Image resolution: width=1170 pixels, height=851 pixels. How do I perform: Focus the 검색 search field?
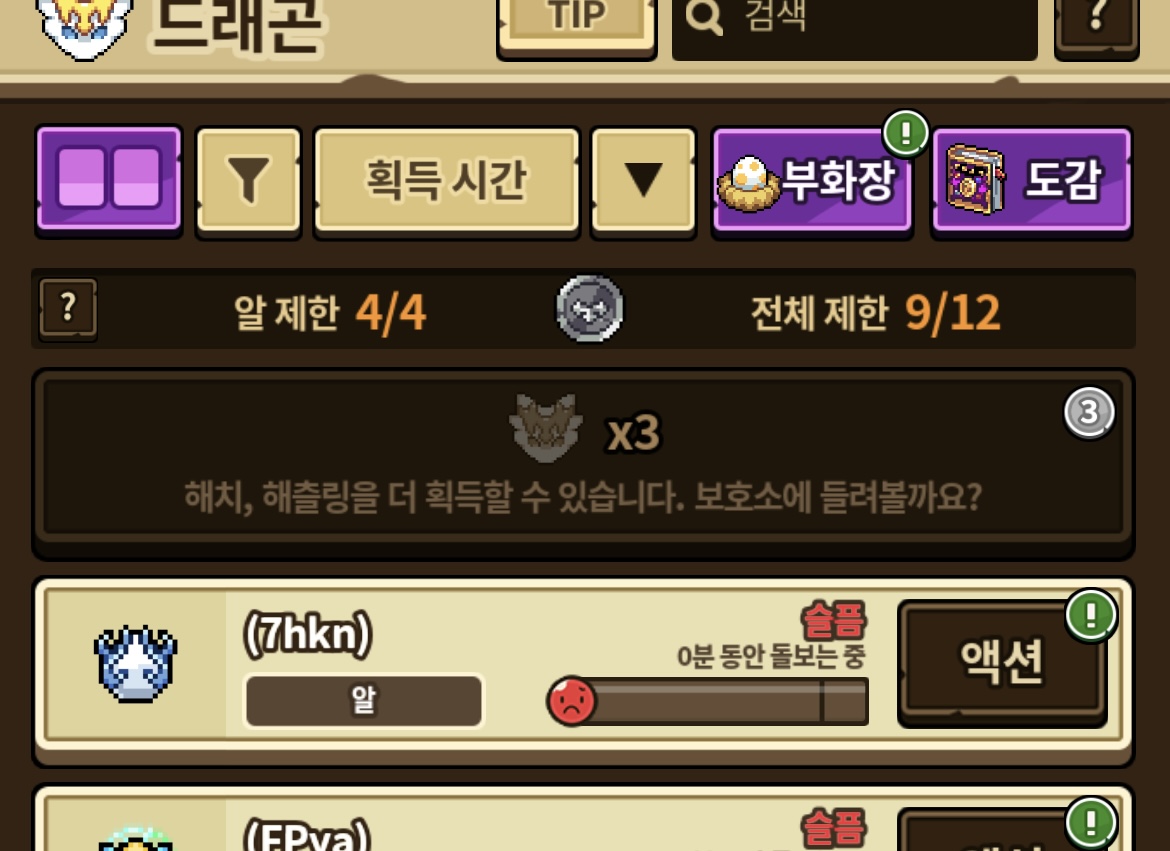[854, 22]
